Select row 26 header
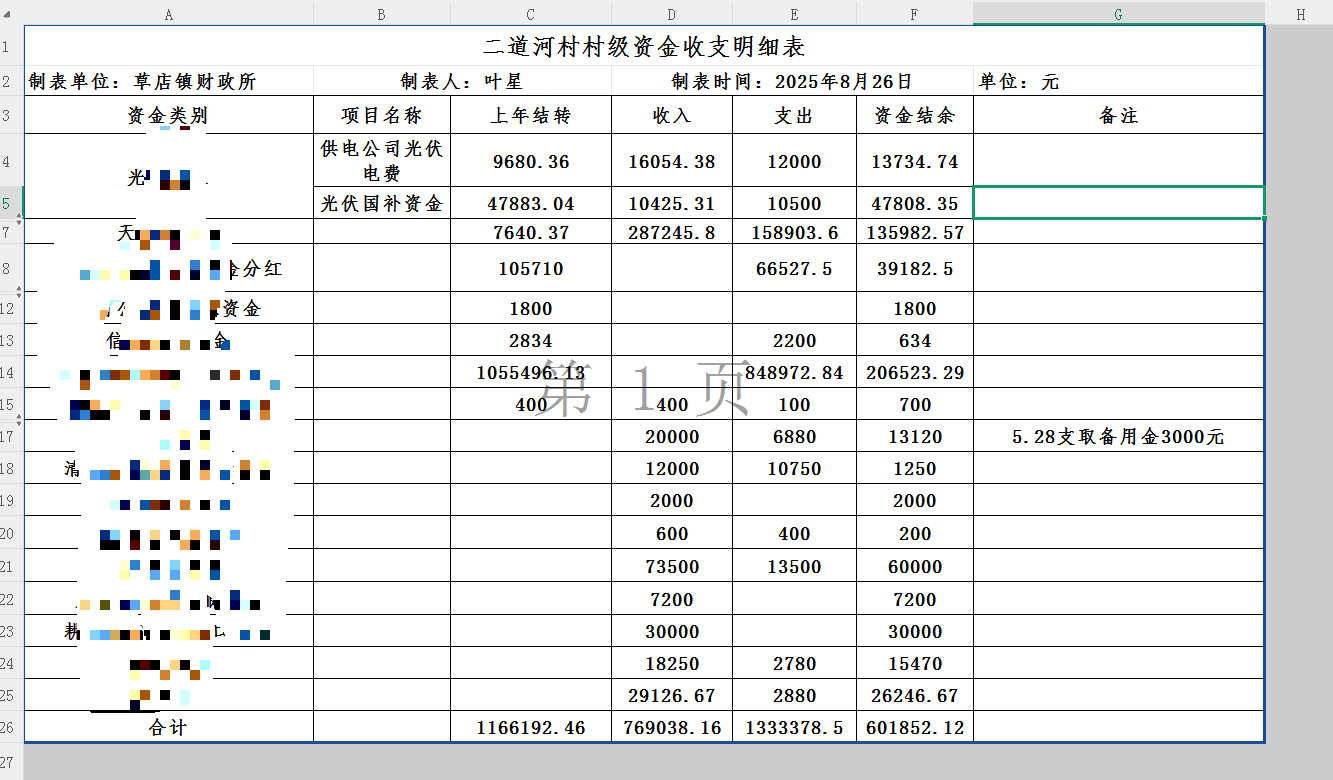Screen dimensions: 1333x780 pos(11,727)
